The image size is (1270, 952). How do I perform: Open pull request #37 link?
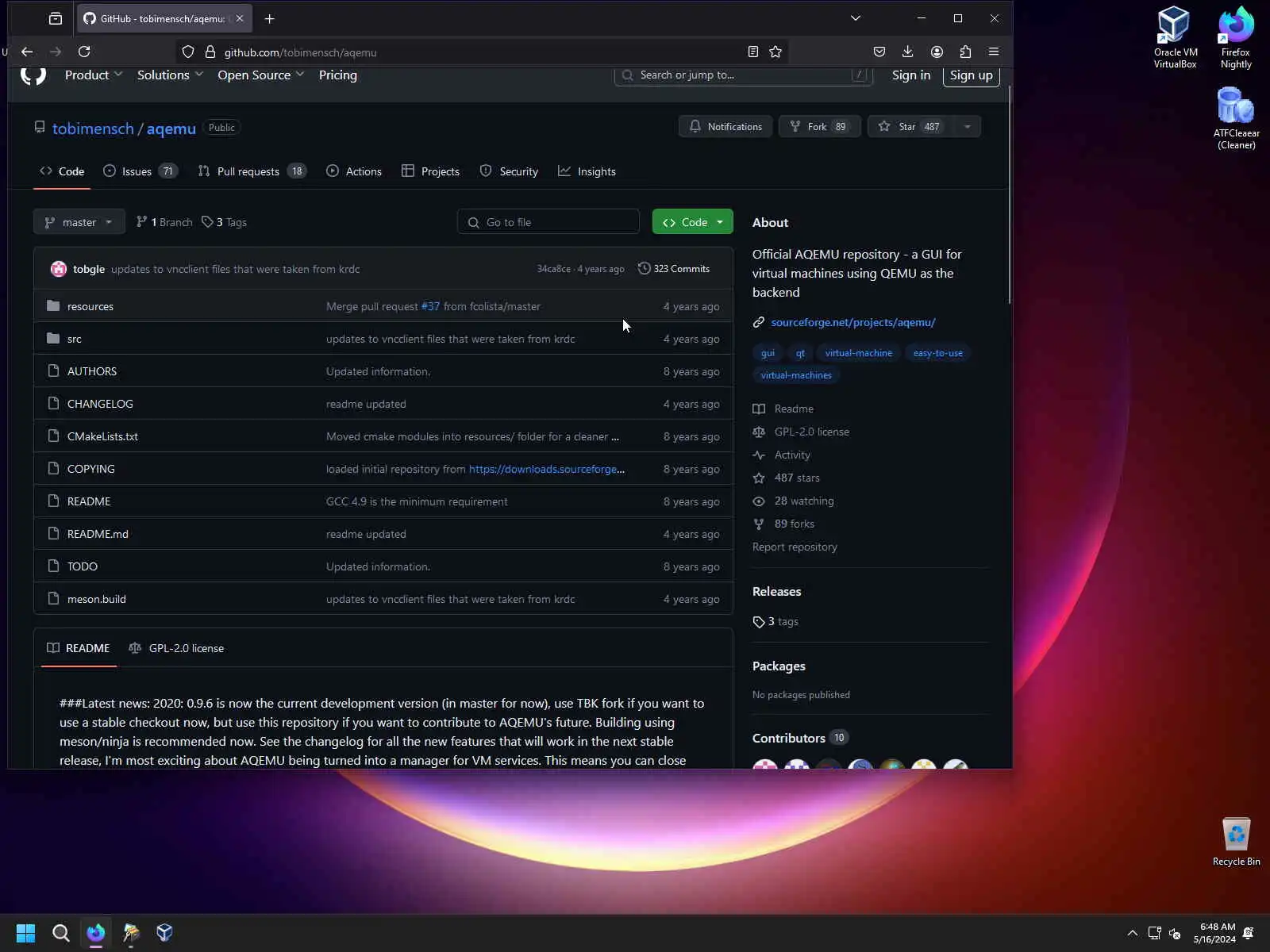(x=430, y=306)
